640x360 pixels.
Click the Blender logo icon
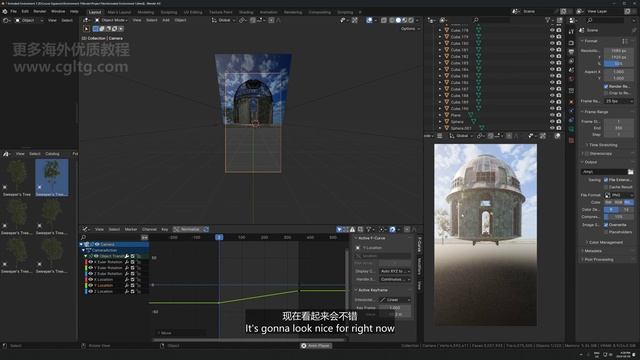click(x=4, y=11)
